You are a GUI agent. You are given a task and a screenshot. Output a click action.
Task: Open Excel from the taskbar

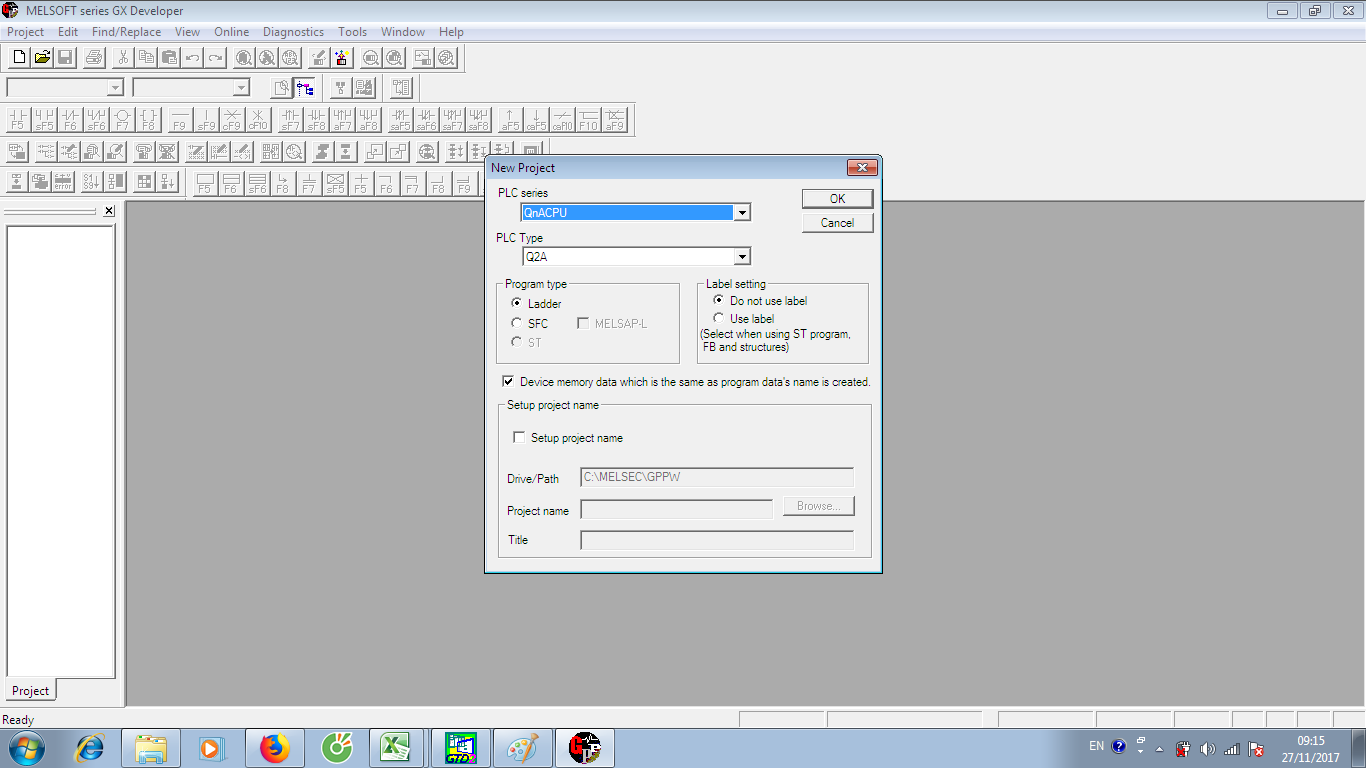[x=398, y=748]
